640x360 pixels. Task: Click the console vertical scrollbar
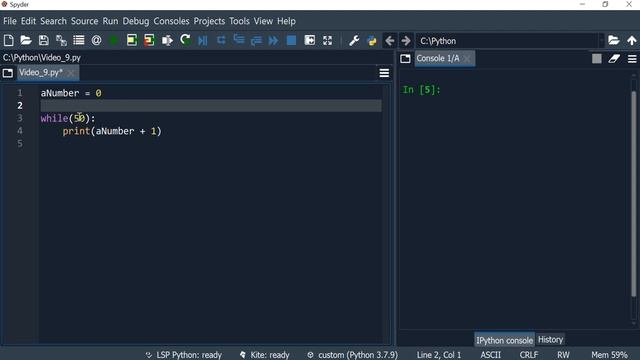coord(634,194)
